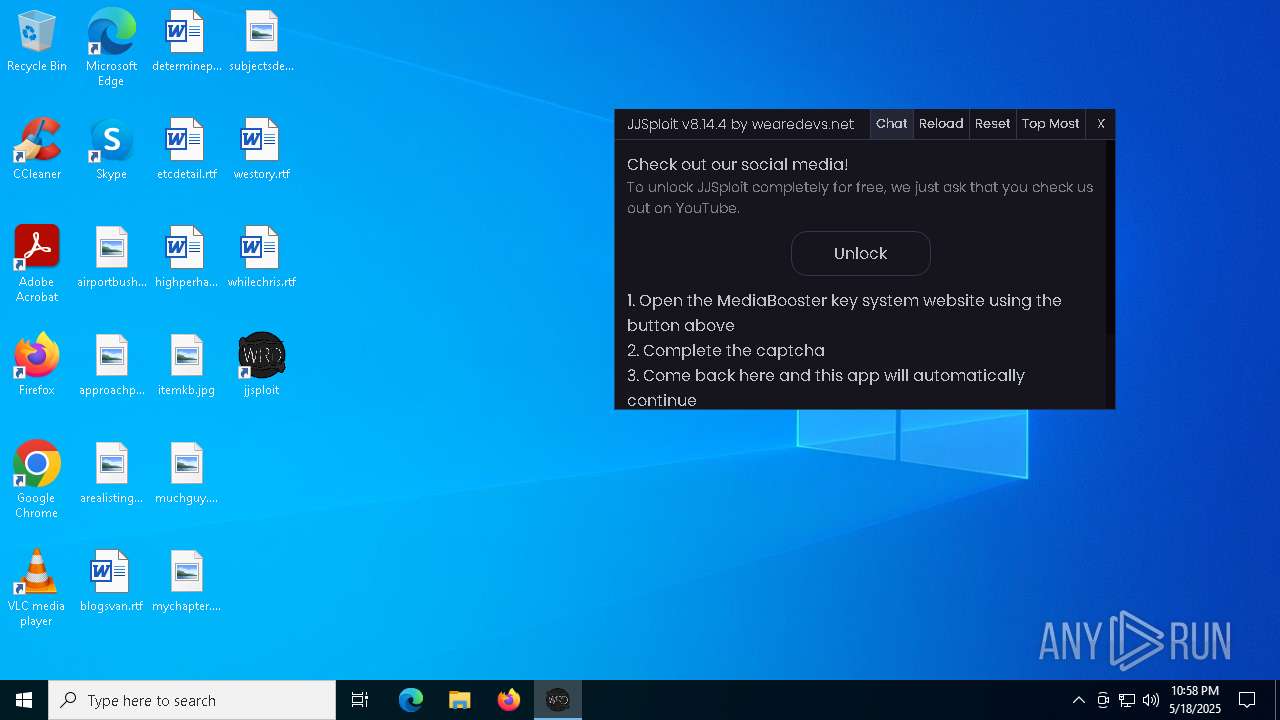Open the network status tray icon
The height and width of the screenshot is (720, 1280).
point(1127,700)
